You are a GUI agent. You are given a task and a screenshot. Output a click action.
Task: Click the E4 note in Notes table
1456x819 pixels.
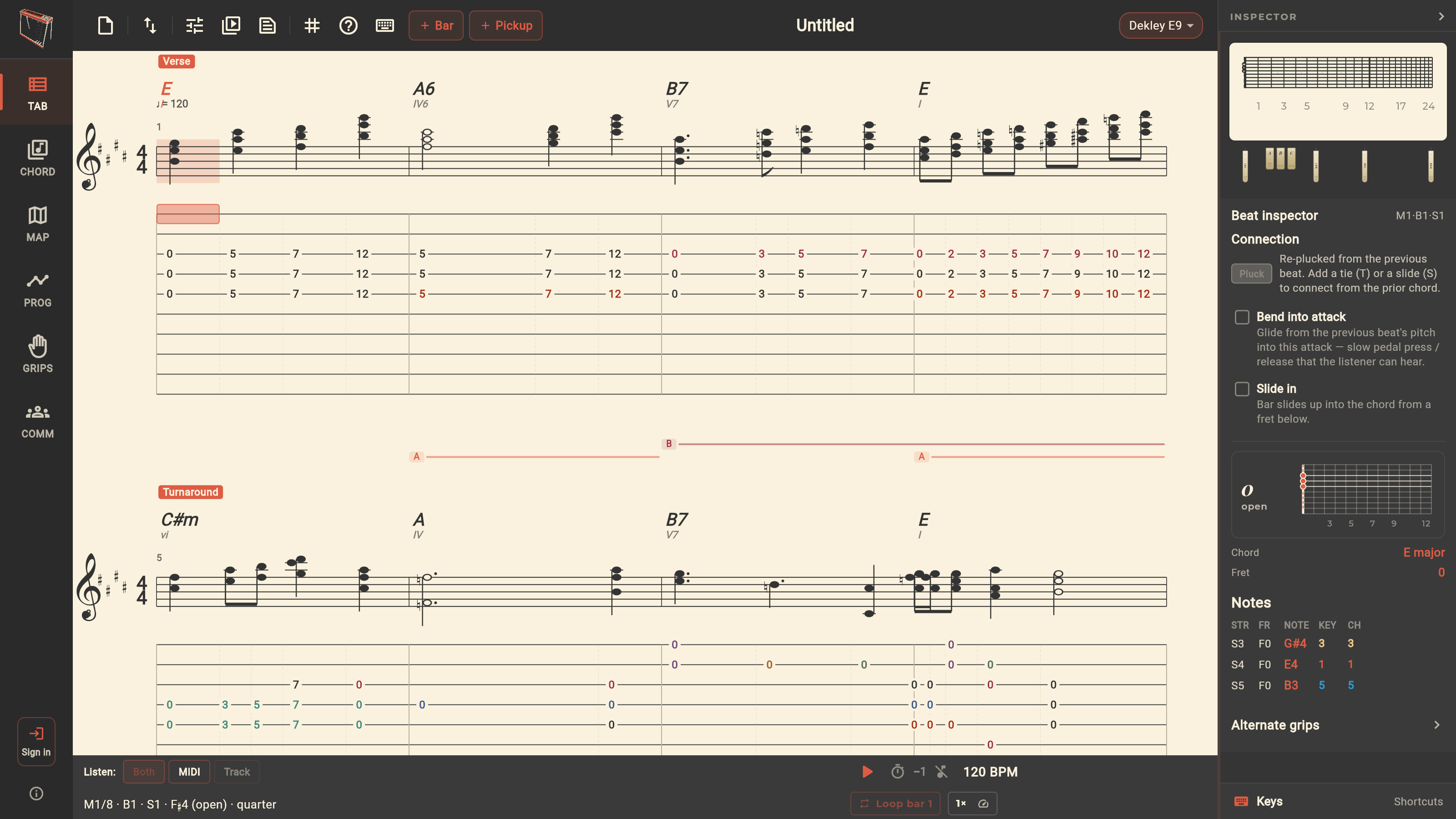pos(1290,664)
